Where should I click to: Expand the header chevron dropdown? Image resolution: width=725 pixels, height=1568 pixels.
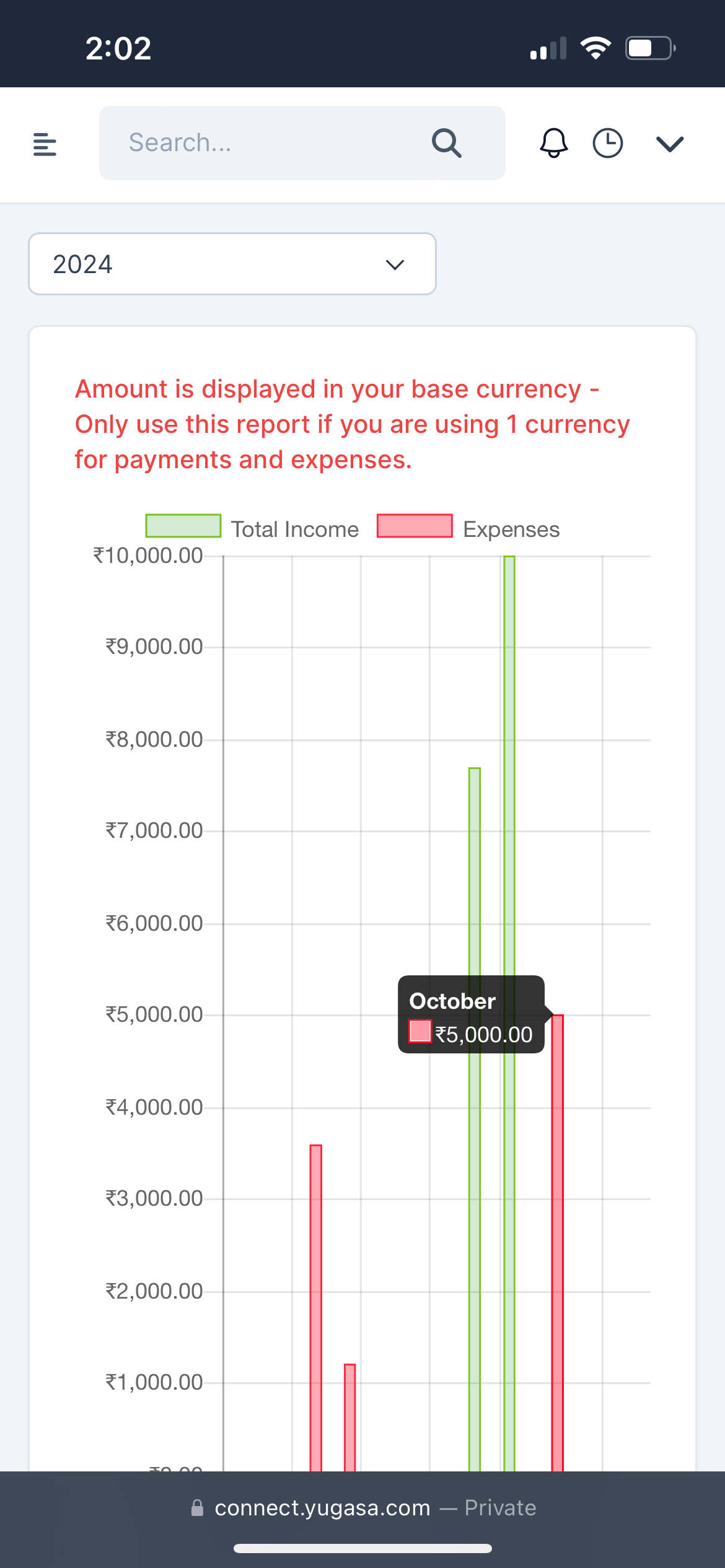[x=669, y=144]
